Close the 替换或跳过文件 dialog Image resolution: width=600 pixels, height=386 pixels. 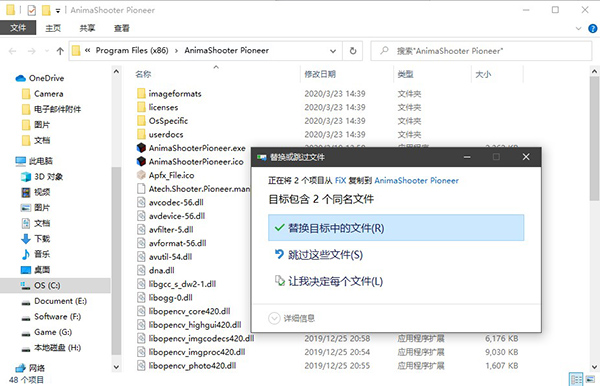pos(526,157)
